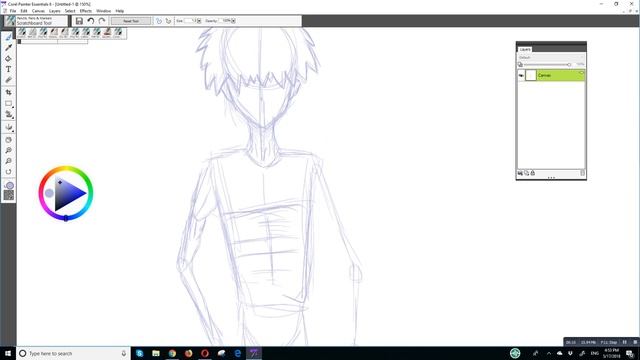Select the Magnifier zoom tool
Viewport: 640px width, 360px height.
(x=9, y=151)
